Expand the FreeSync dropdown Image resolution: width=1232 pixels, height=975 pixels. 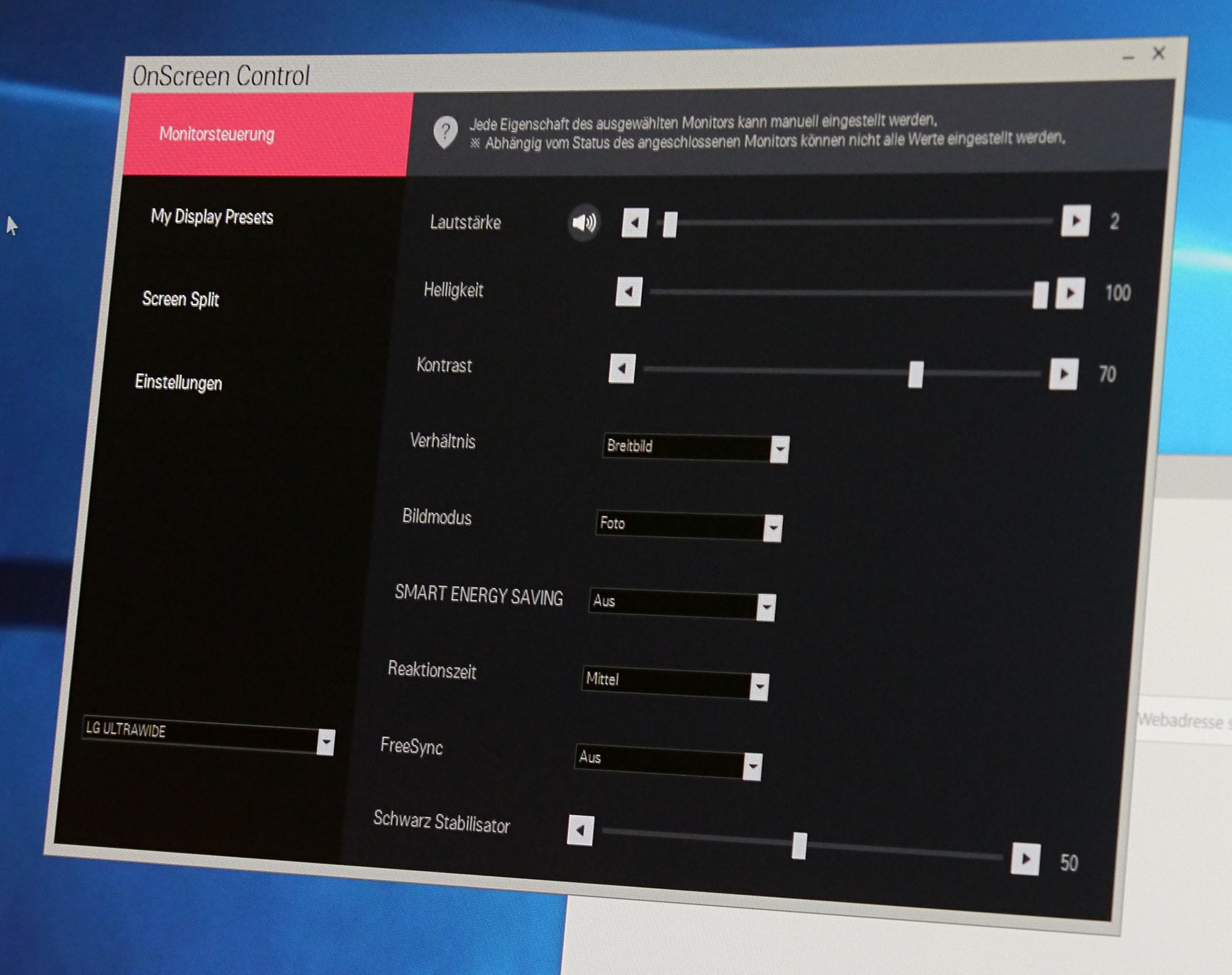pos(668,762)
